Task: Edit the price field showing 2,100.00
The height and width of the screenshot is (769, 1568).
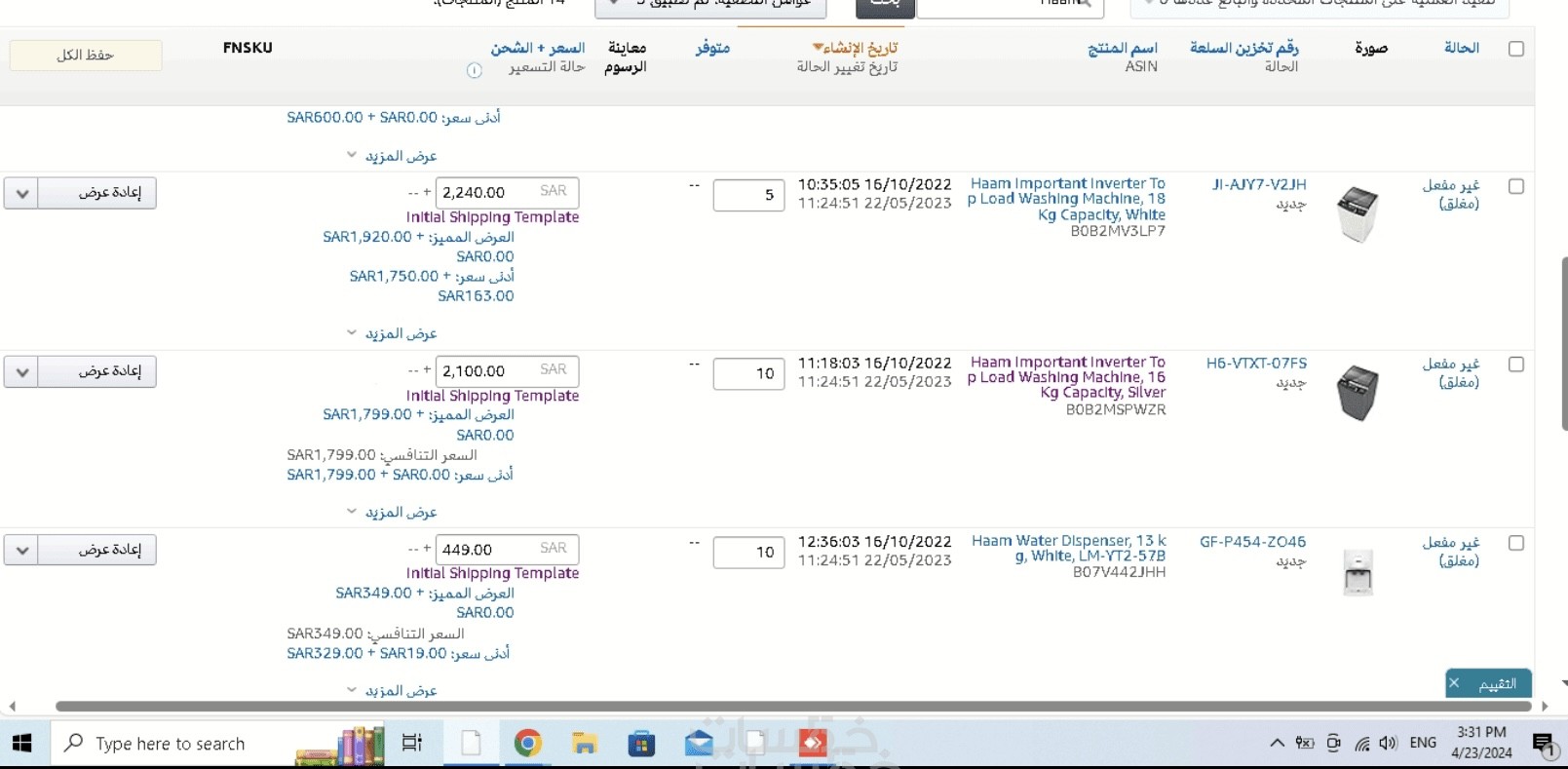Action: point(507,370)
